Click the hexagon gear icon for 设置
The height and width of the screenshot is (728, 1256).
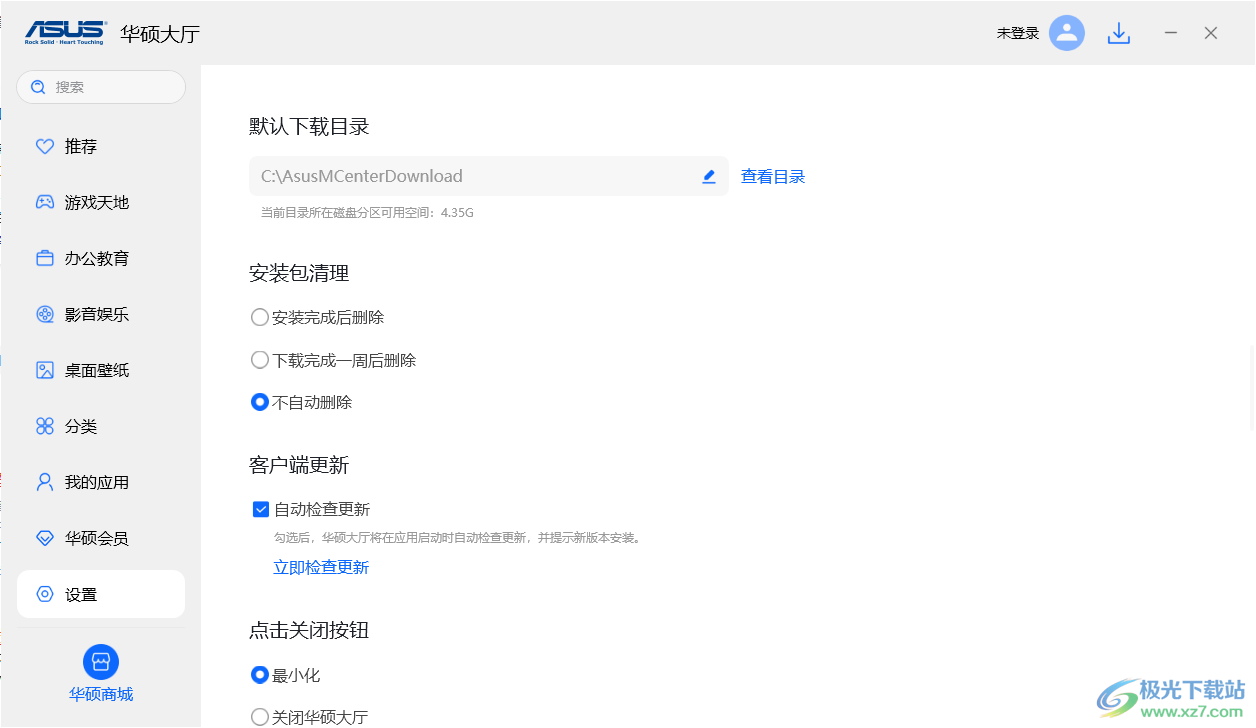[x=45, y=595]
